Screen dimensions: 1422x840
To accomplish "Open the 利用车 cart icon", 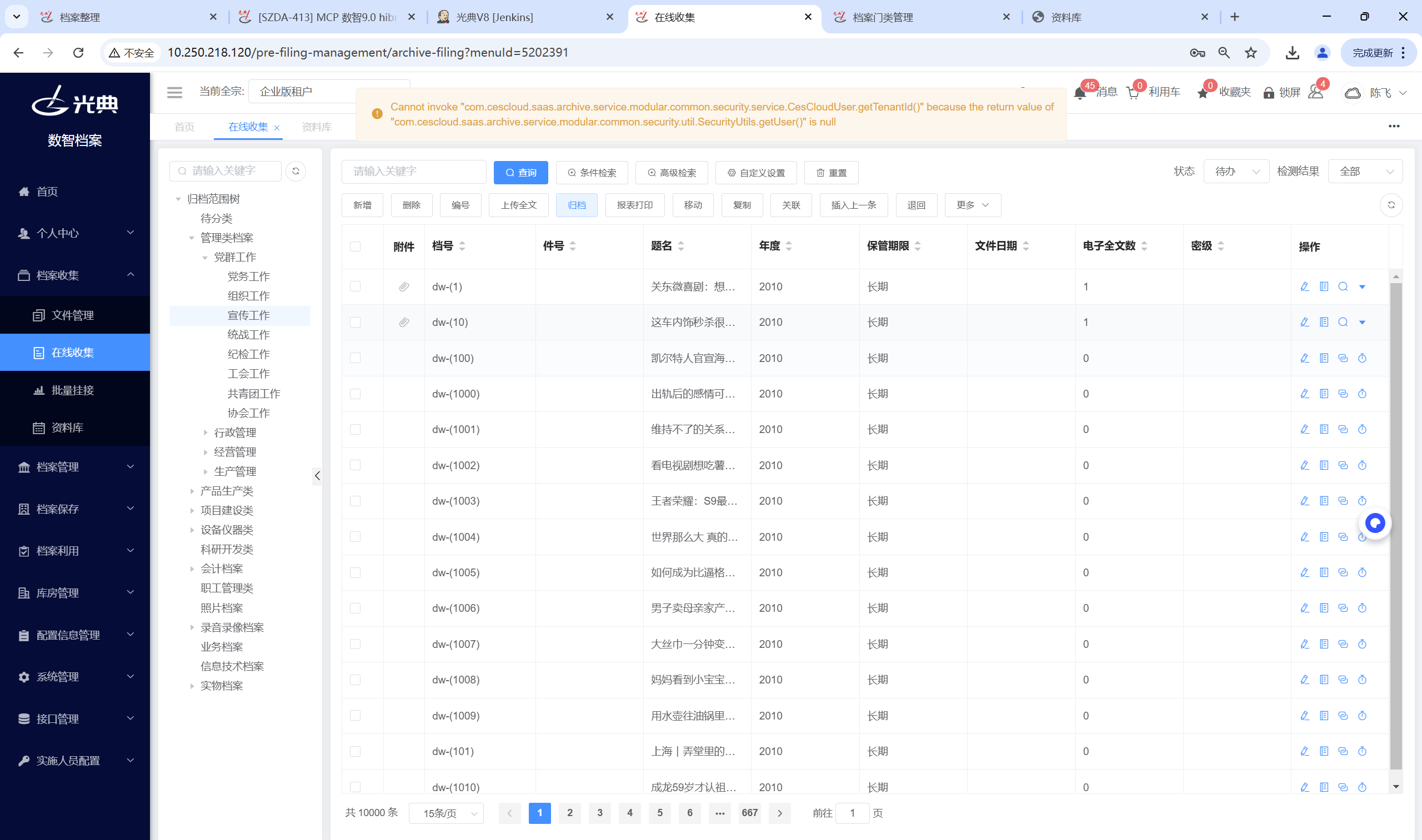I will point(1133,93).
